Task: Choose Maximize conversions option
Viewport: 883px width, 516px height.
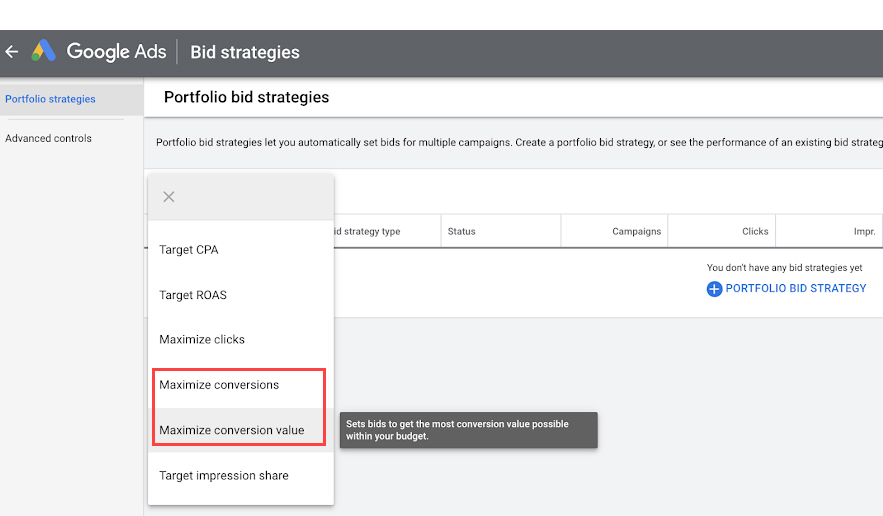Action: point(240,385)
